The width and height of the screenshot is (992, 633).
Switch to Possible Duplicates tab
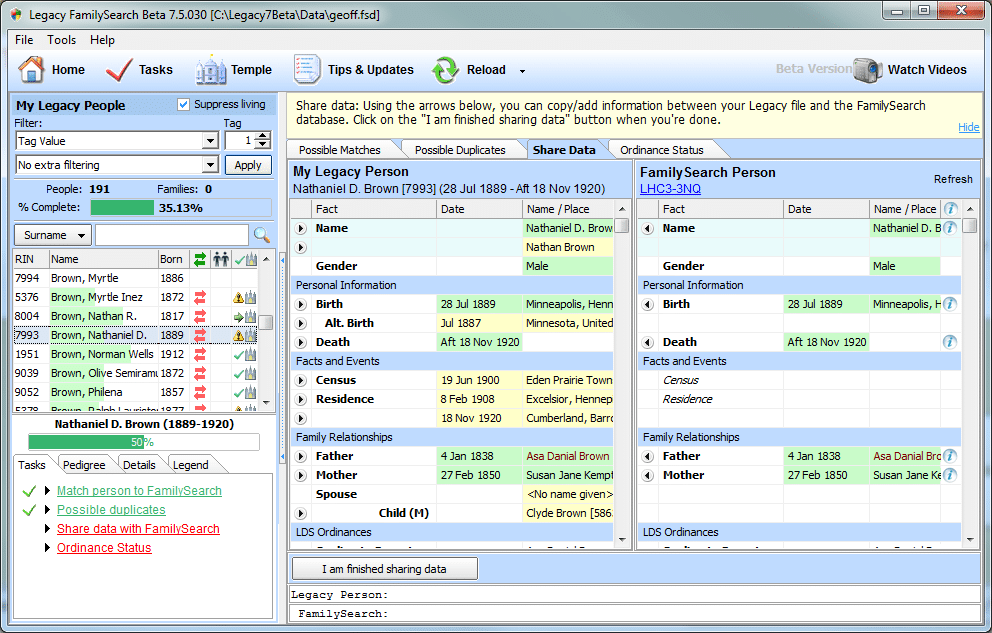click(460, 150)
